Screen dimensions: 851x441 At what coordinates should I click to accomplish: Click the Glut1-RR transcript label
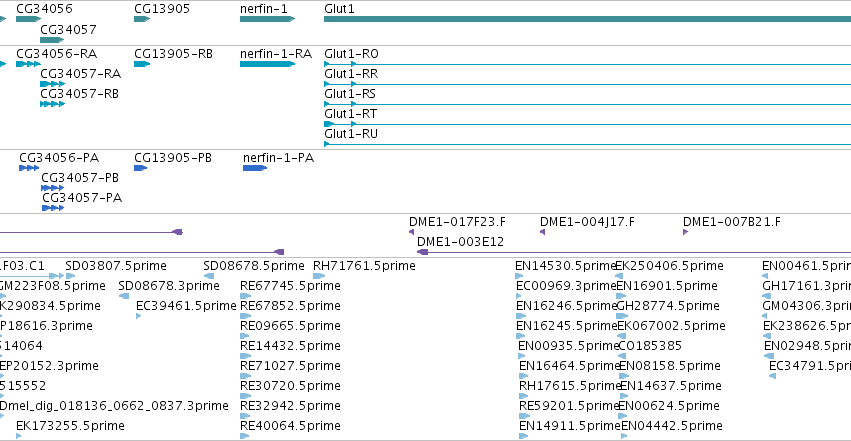tap(351, 74)
